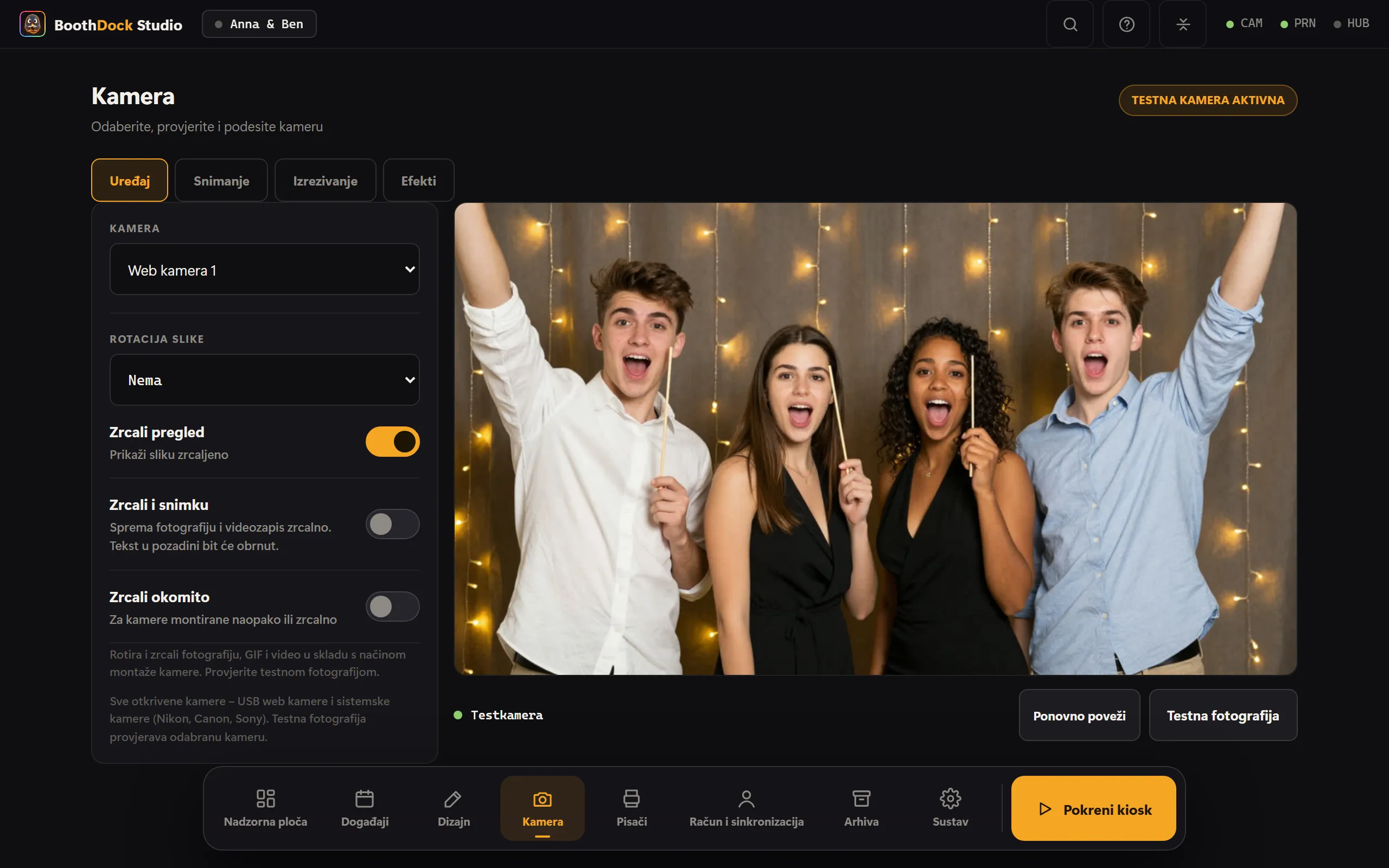Image resolution: width=1389 pixels, height=868 pixels.
Task: Click the Ponovno poveži button
Action: pos(1079,716)
